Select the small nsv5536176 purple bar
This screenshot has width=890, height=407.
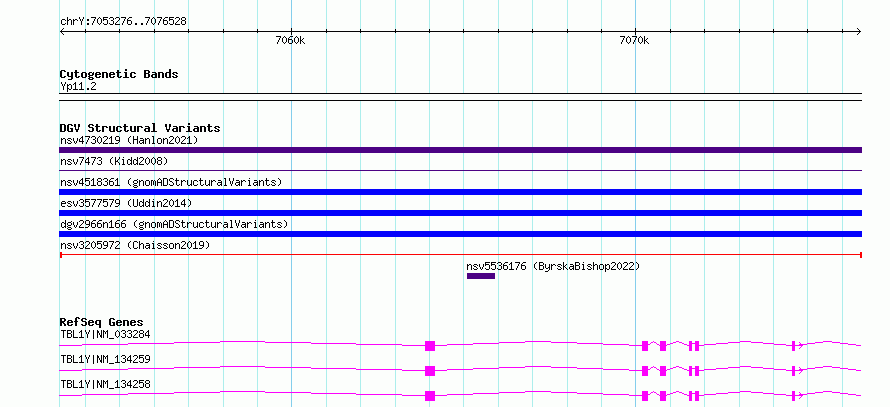(481, 276)
